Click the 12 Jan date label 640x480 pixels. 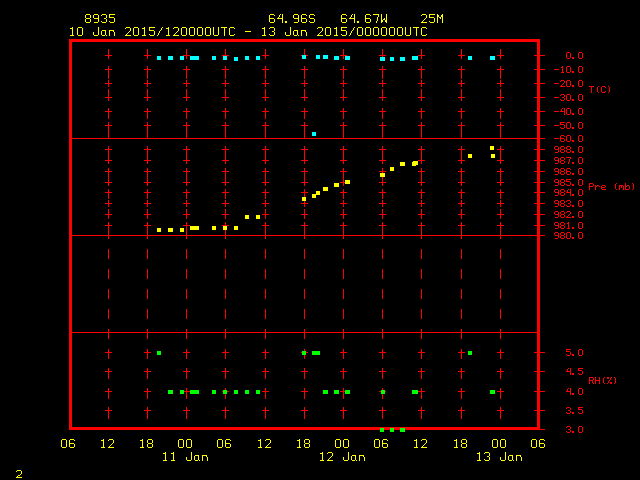click(x=342, y=457)
